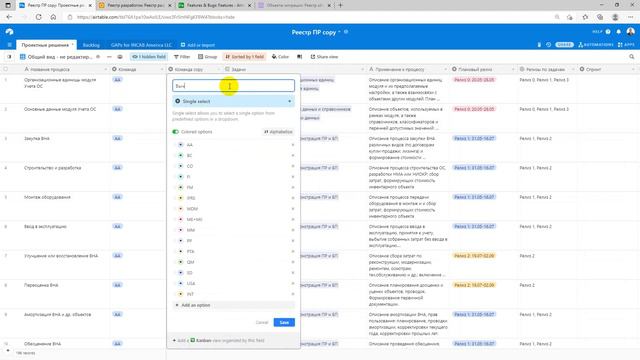Toggle the views sidebar icon

pyautogui.click(x=9, y=57)
